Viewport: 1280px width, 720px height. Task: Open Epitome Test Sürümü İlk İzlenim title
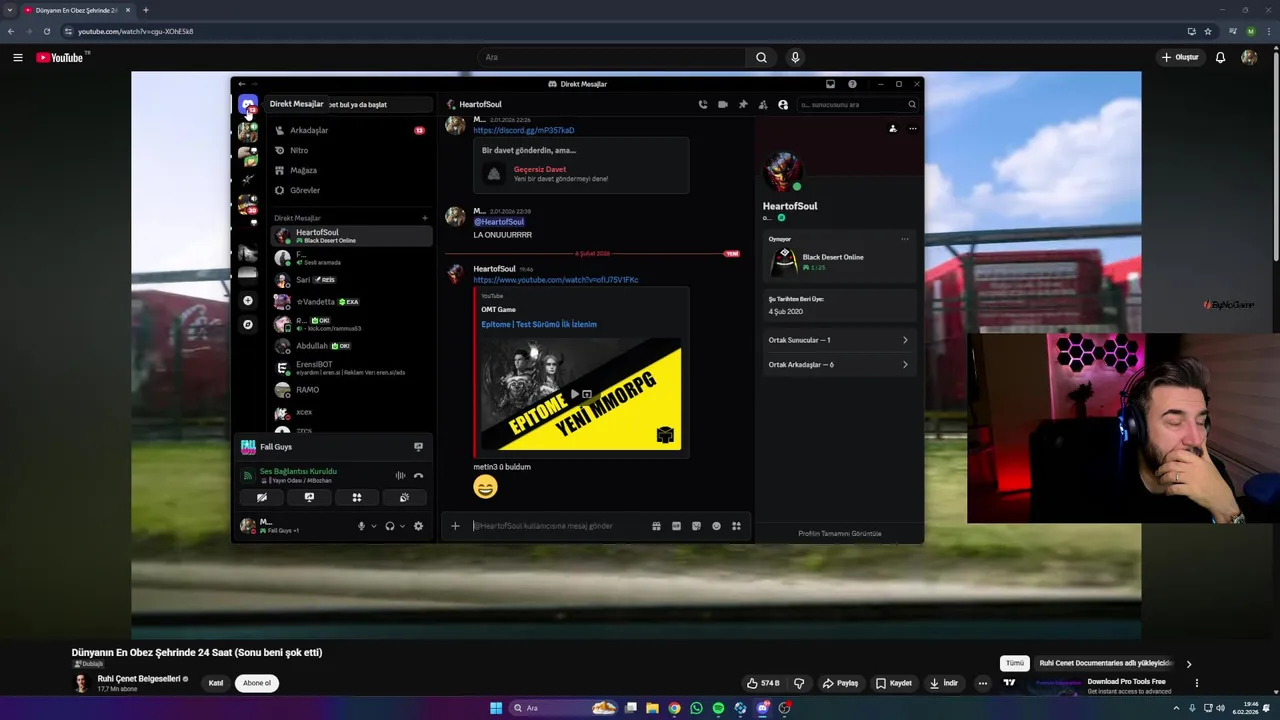[x=539, y=324]
